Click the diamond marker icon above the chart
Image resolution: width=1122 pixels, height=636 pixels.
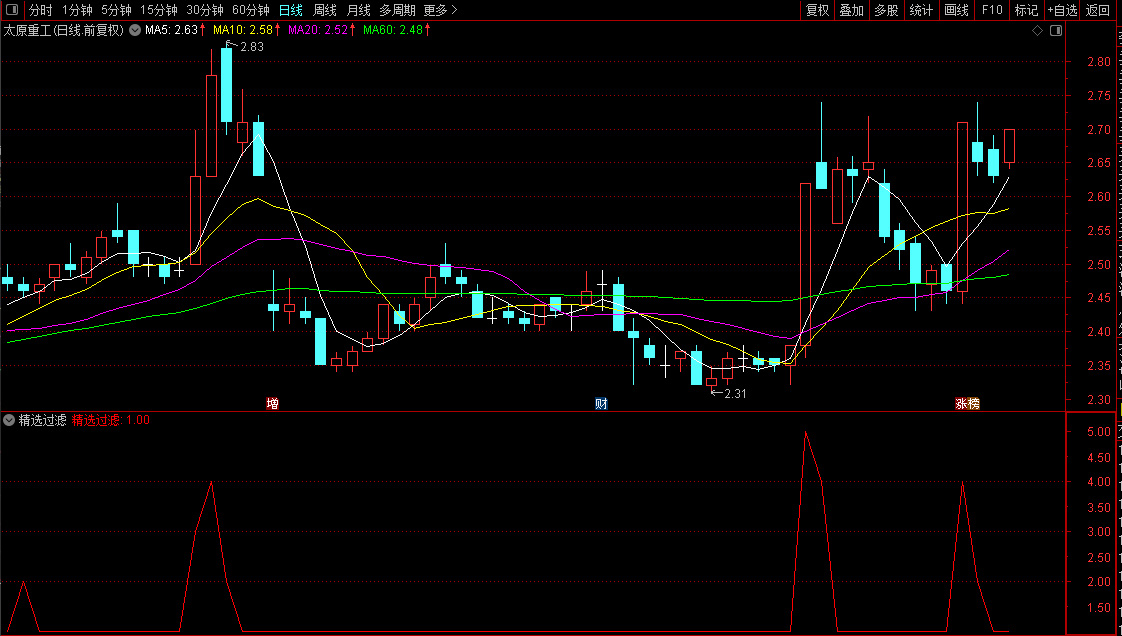click(x=1037, y=31)
